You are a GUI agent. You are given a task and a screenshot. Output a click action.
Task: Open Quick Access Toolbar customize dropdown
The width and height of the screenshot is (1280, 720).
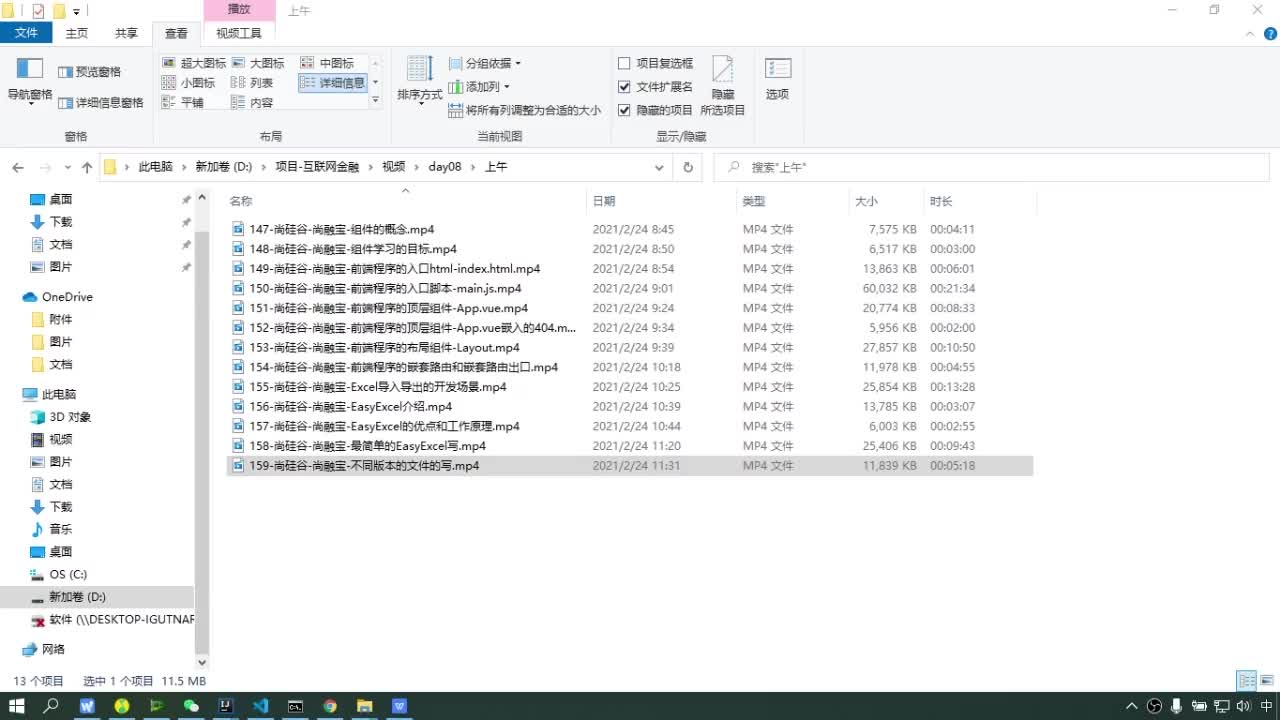76,11
